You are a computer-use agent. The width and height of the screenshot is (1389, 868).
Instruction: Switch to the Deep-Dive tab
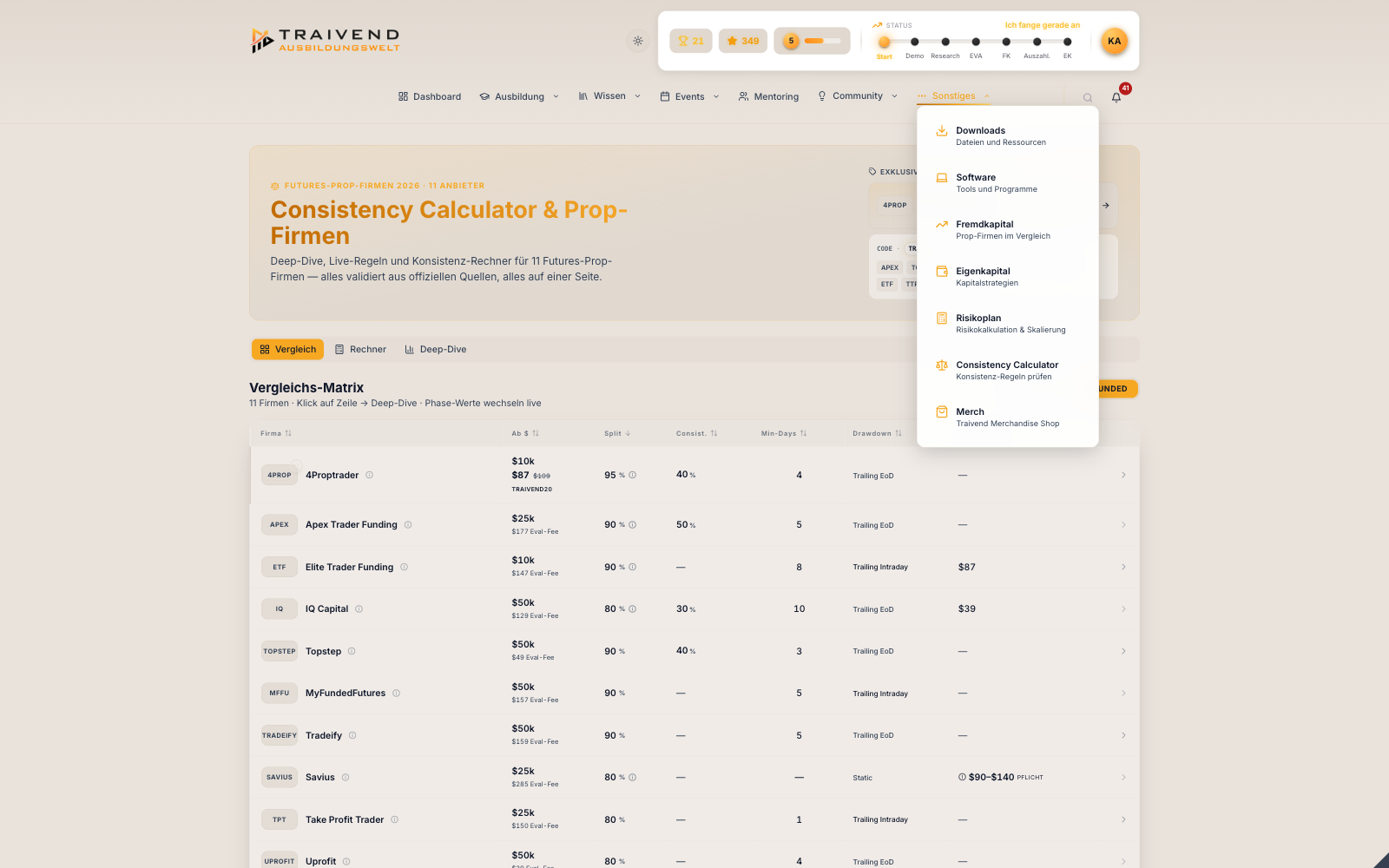[435, 349]
